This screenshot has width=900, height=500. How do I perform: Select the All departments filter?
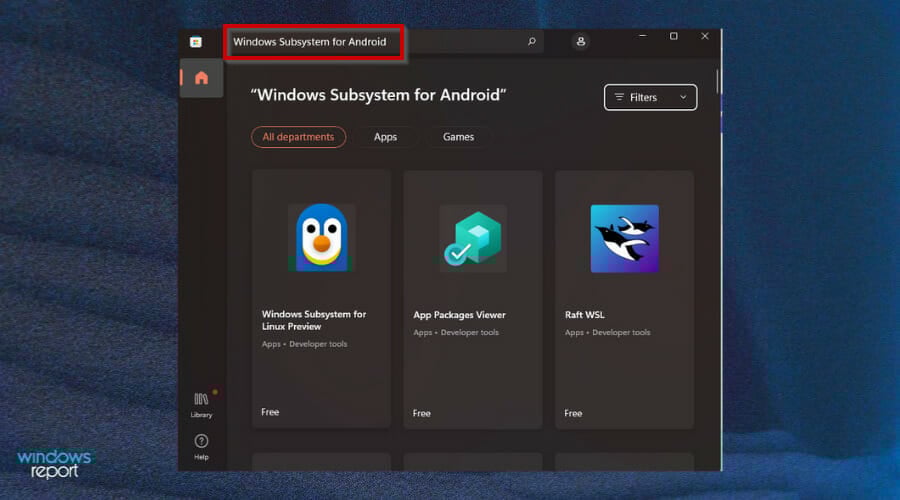tap(298, 137)
